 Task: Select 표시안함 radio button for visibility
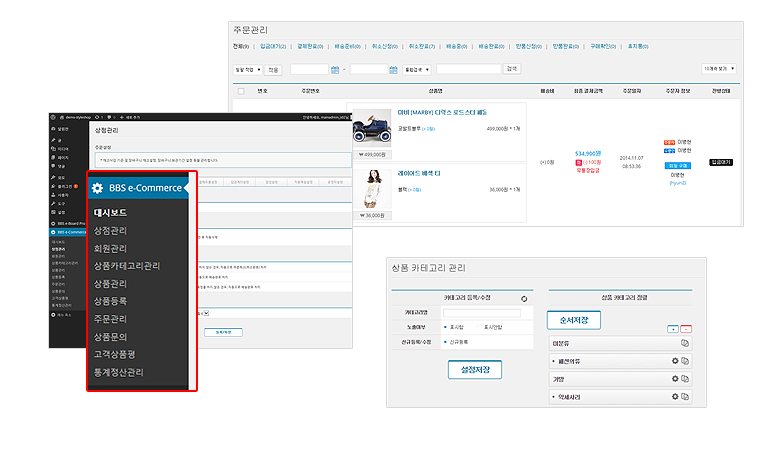click(x=479, y=328)
